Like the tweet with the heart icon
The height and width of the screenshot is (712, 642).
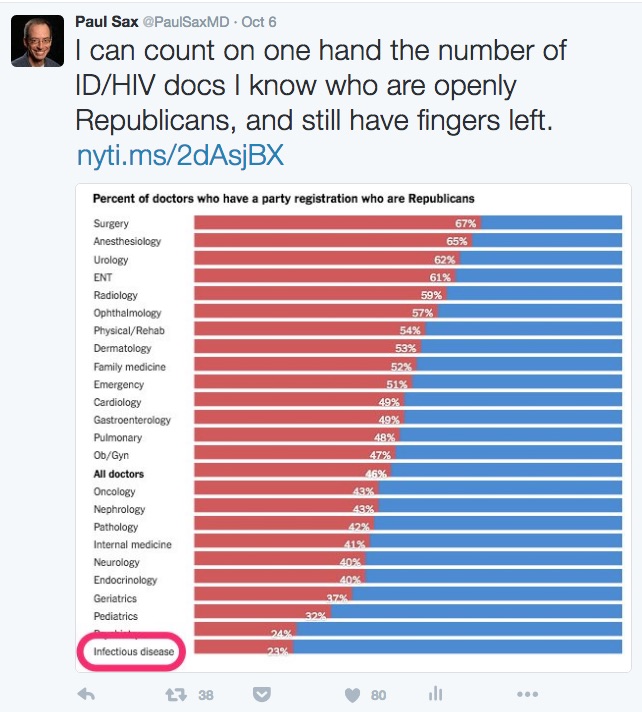click(351, 693)
